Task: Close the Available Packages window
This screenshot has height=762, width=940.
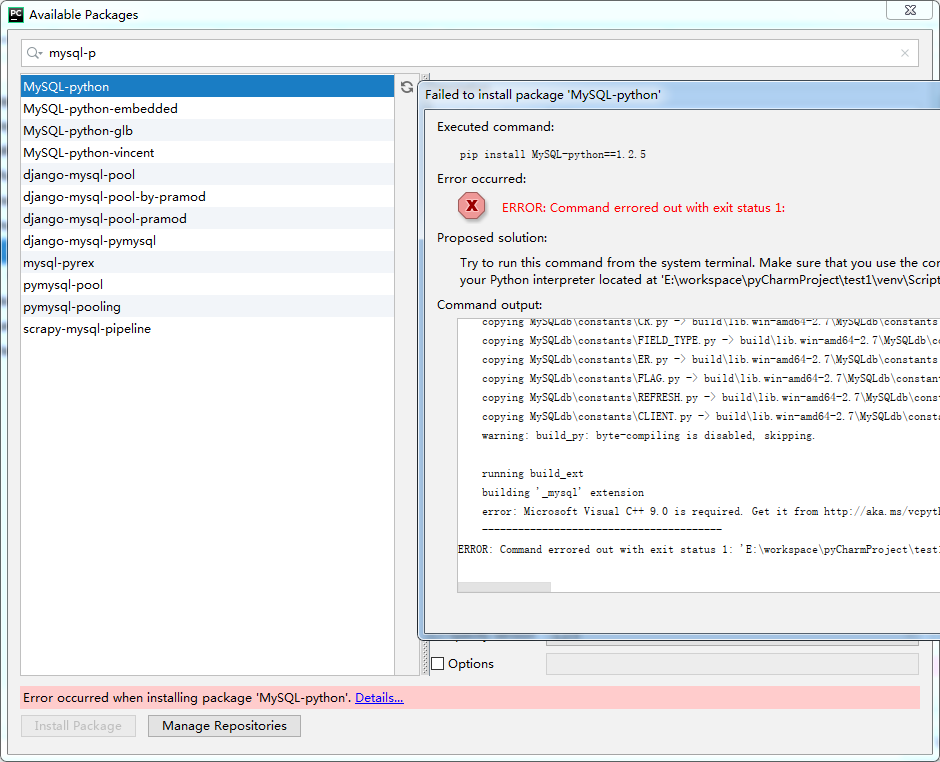Action: tap(910, 10)
